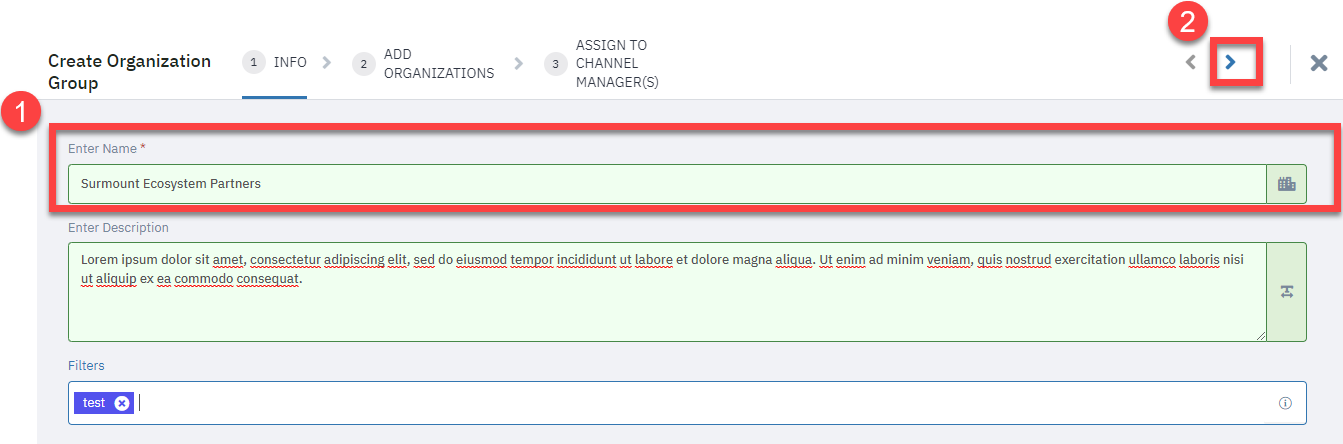Close the Create Organization Group dialog
The image size is (1343, 444).
(x=1319, y=63)
